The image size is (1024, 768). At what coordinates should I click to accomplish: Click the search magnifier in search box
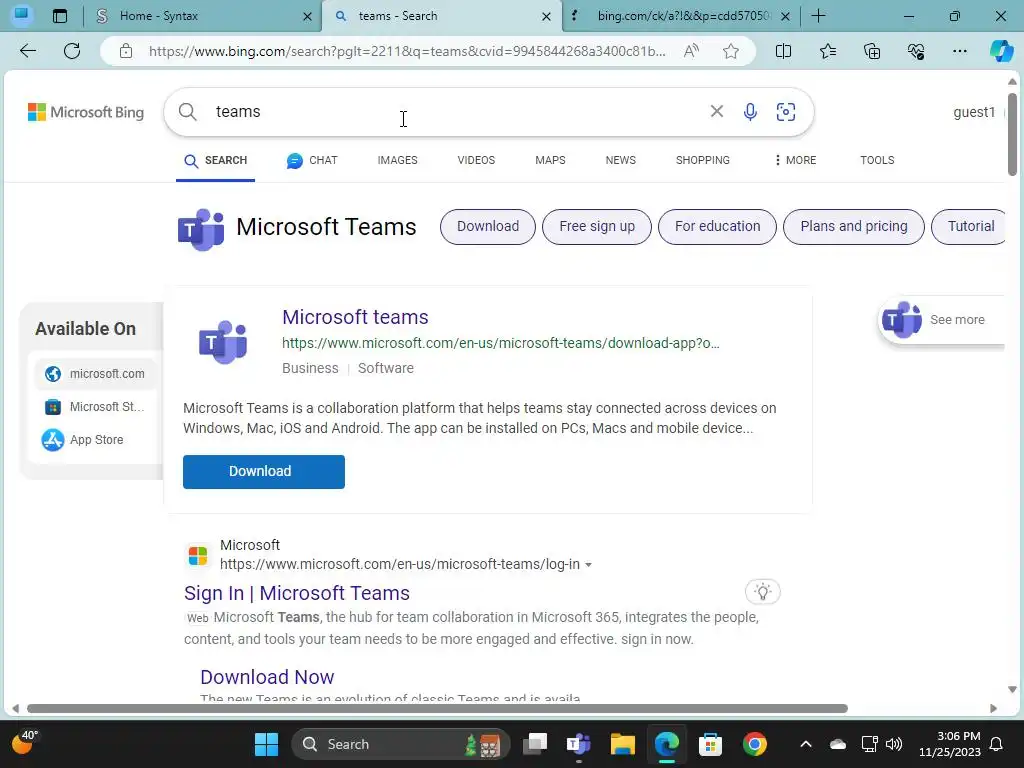pyautogui.click(x=187, y=112)
